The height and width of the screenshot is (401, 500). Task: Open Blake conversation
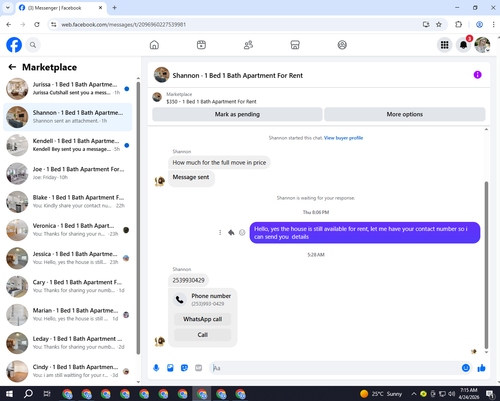click(x=68, y=202)
